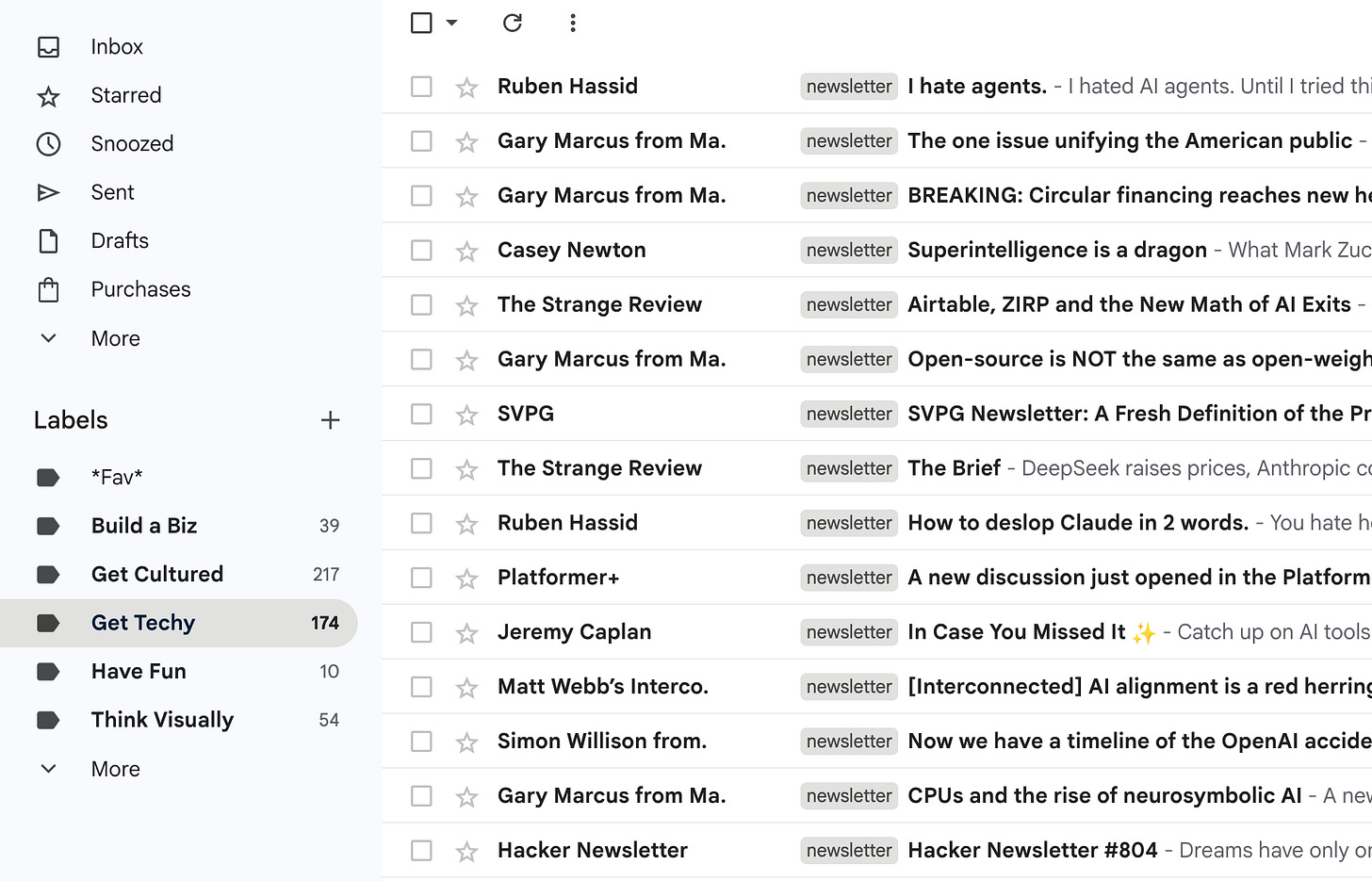Go to Snoozed messages
1372x881 pixels.
coord(132,144)
